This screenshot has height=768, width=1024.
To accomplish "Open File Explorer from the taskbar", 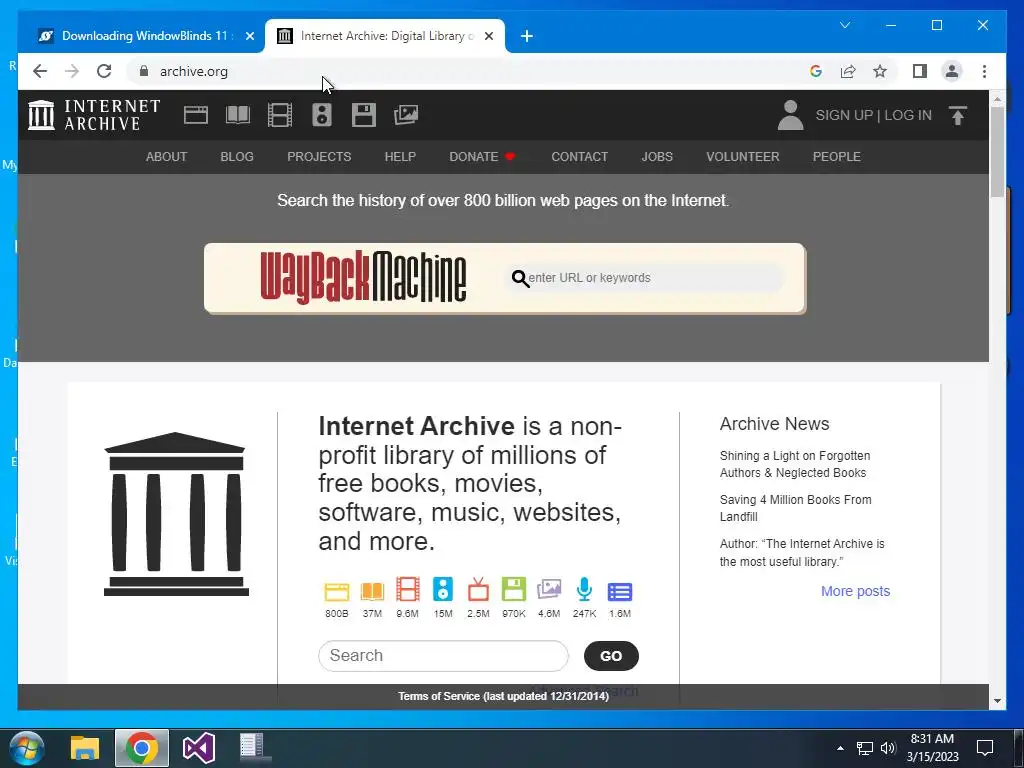I will (x=84, y=748).
